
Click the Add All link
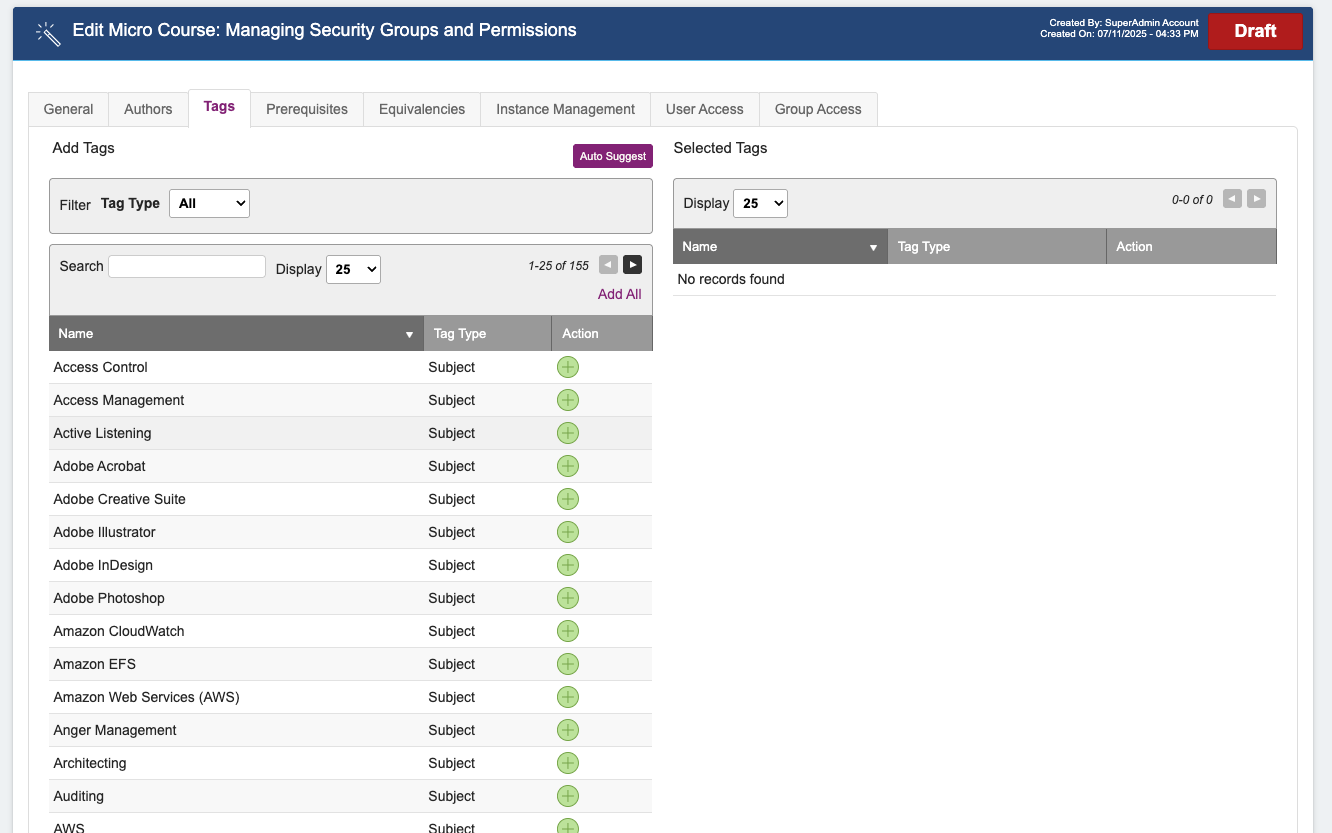(620, 294)
